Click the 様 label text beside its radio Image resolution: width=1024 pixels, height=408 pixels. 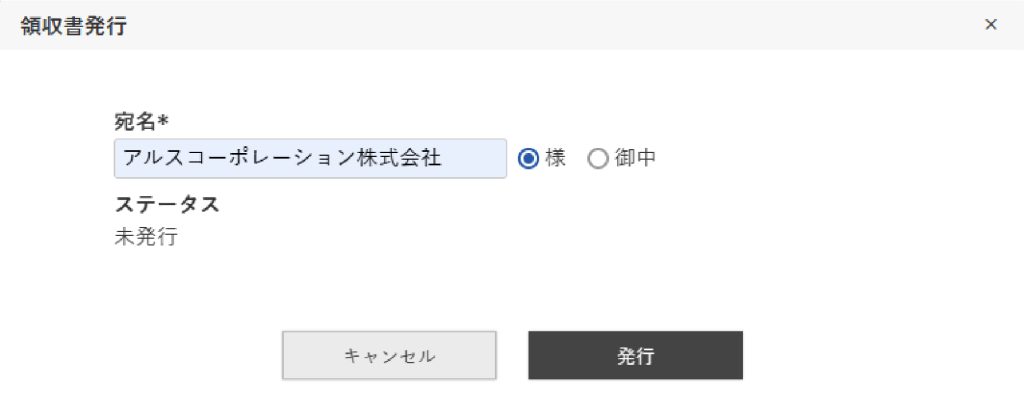[x=555, y=158]
